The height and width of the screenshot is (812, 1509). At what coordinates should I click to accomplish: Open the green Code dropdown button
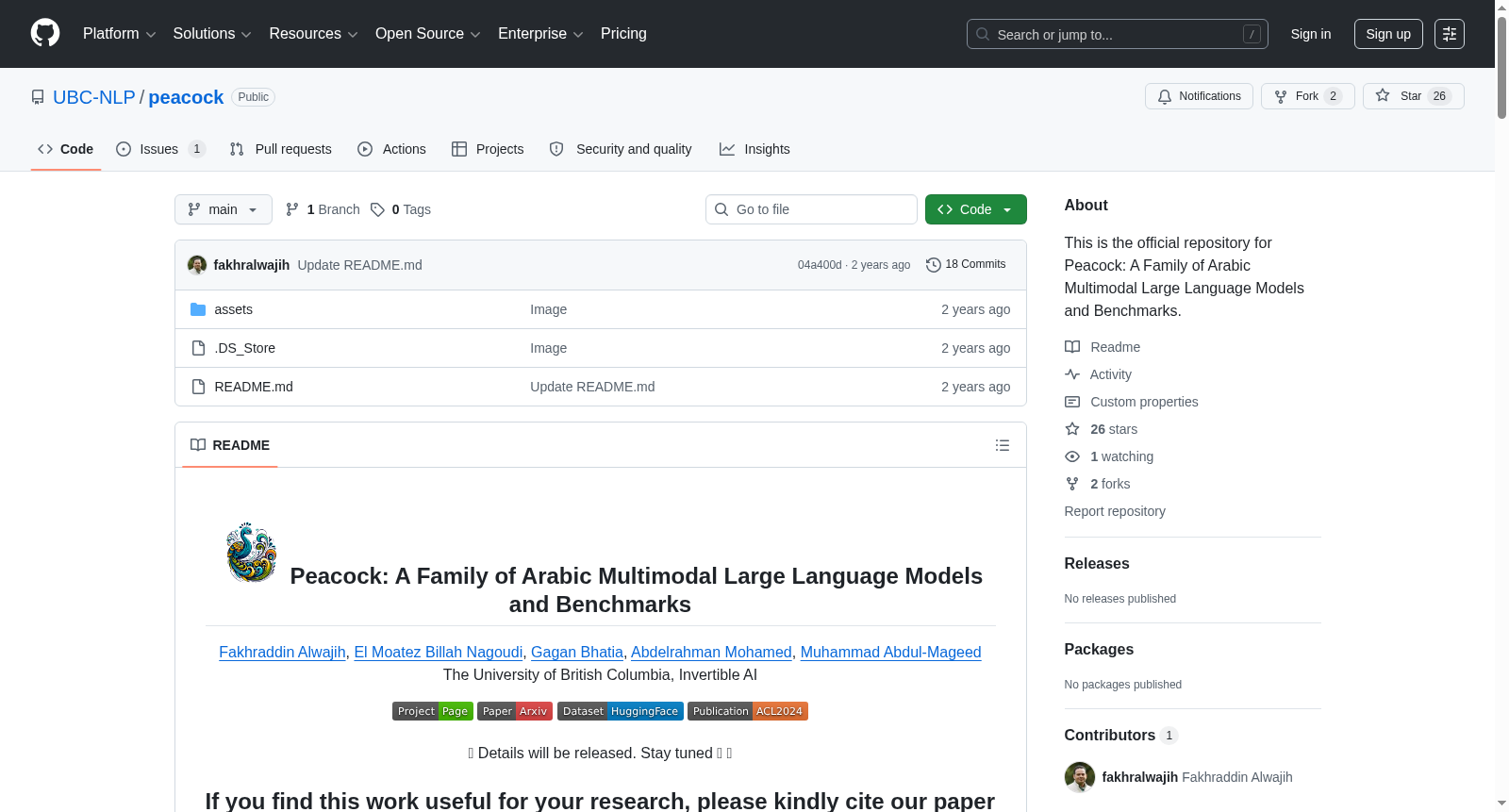pyautogui.click(x=976, y=209)
